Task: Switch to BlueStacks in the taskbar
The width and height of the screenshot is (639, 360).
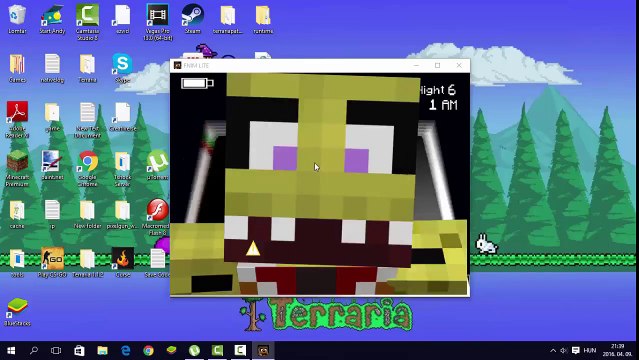Action: point(172,350)
